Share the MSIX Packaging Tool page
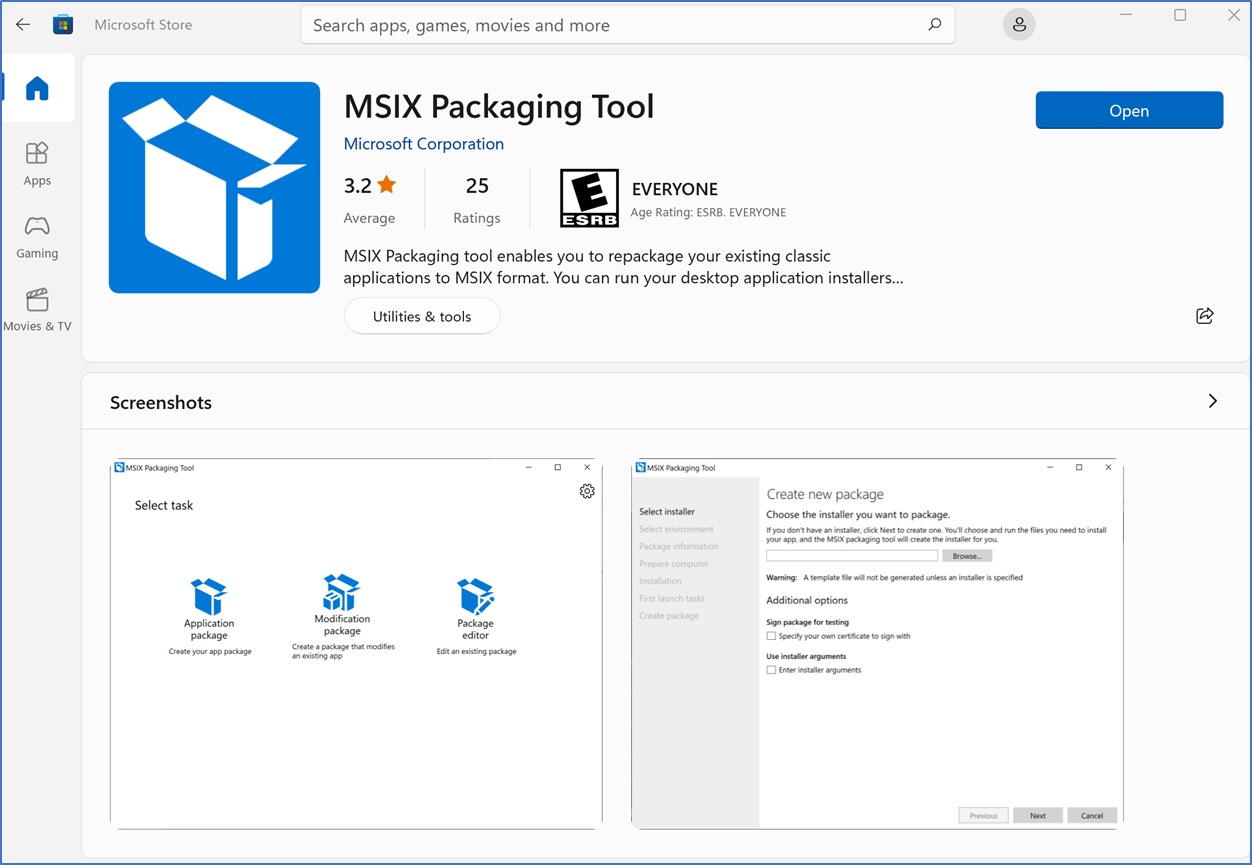This screenshot has height=865, width=1252. [1204, 315]
